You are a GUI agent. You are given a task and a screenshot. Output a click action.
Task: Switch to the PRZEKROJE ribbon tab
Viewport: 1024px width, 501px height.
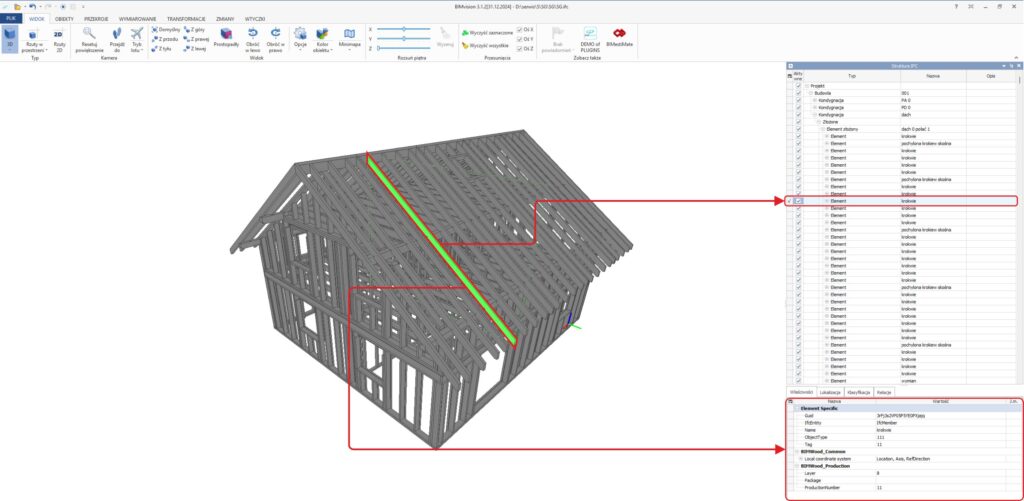tap(96, 18)
